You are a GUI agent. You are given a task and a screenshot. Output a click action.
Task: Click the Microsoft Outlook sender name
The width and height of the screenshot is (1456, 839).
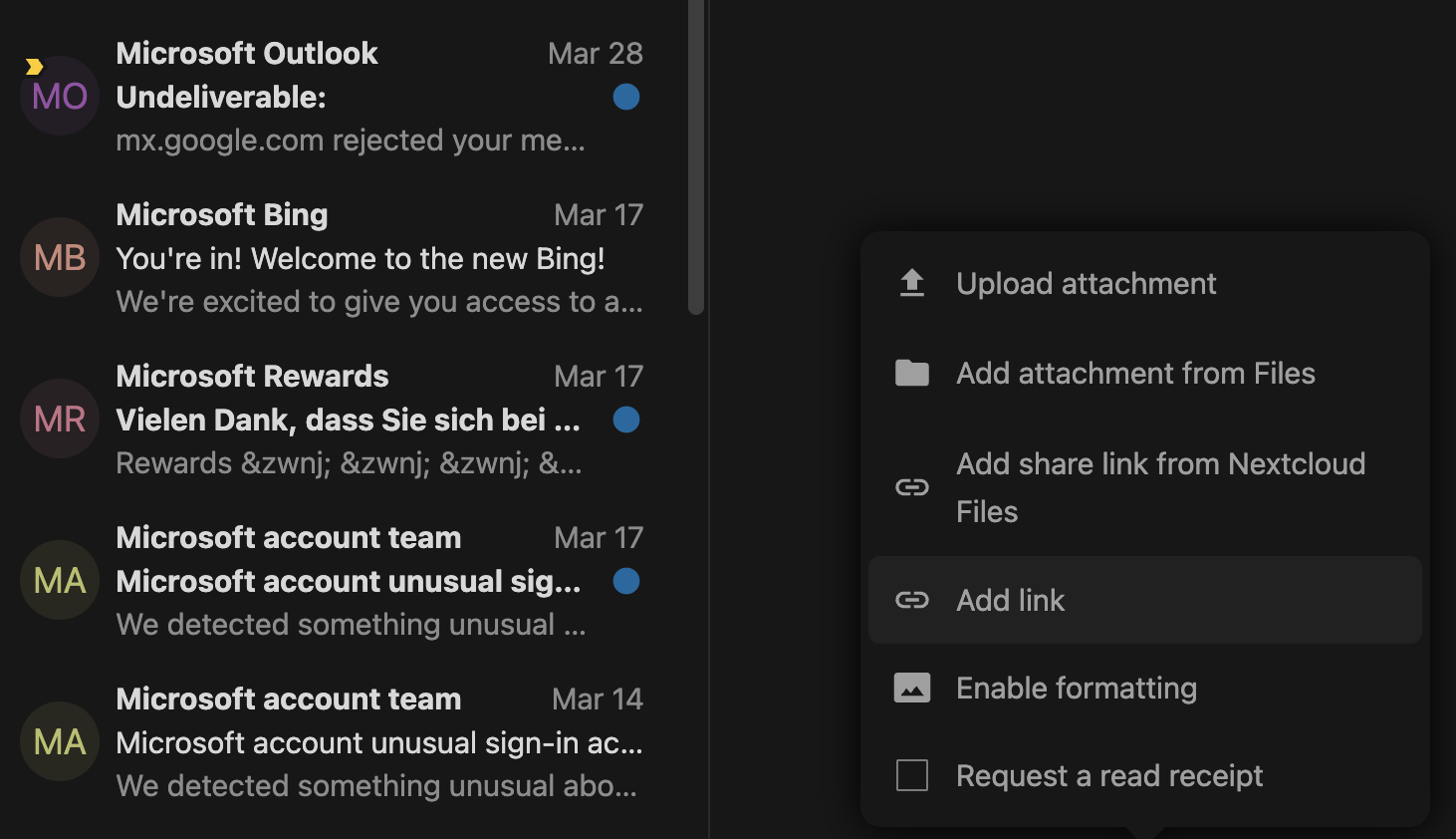[x=247, y=54]
